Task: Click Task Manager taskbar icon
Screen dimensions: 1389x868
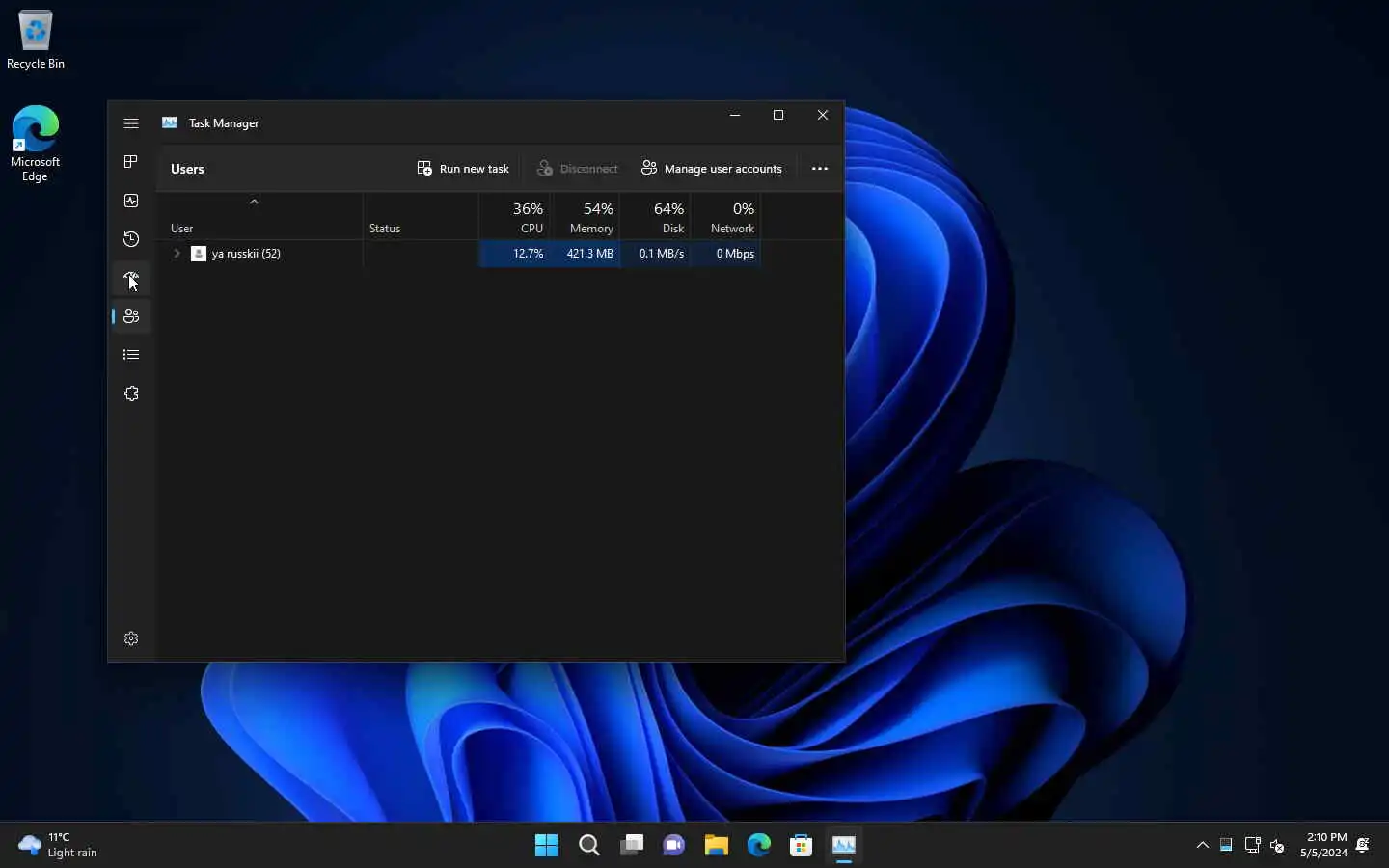Action: (x=844, y=845)
